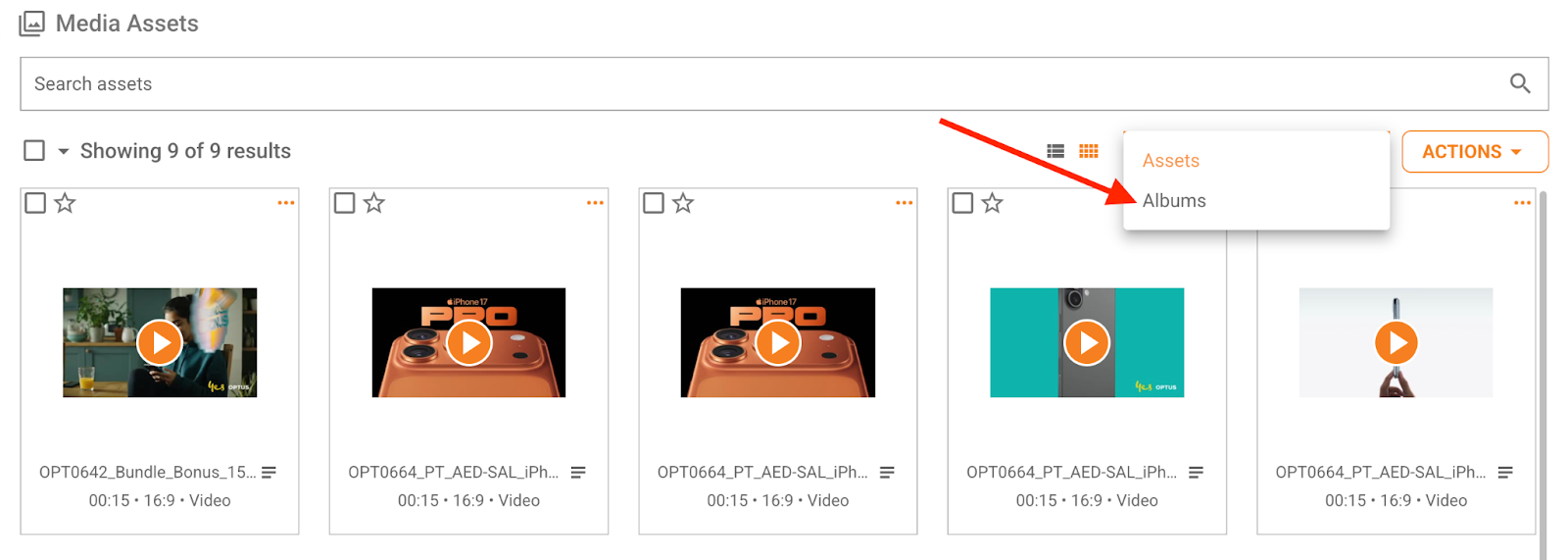Expand the select-all dropdown arrow

[x=64, y=151]
